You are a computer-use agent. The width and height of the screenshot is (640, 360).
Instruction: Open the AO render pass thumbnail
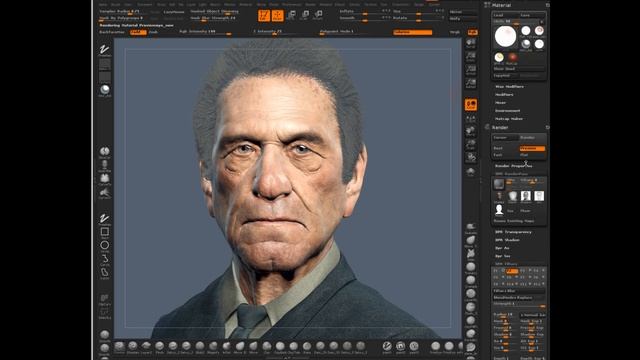pyautogui.click(x=539, y=196)
